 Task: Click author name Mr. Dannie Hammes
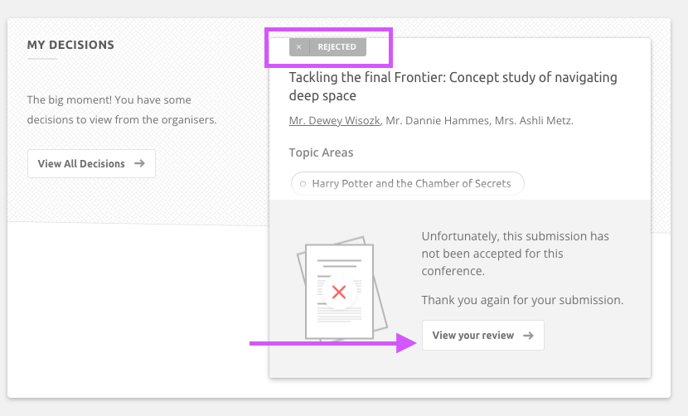point(437,121)
